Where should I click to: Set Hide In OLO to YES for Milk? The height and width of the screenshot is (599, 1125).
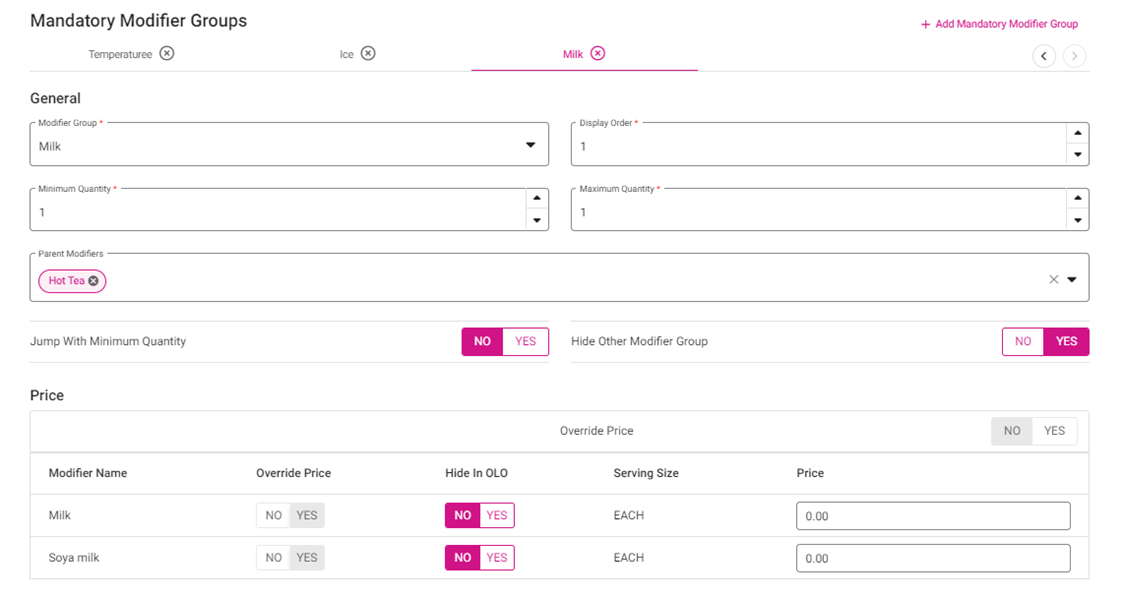click(x=497, y=515)
